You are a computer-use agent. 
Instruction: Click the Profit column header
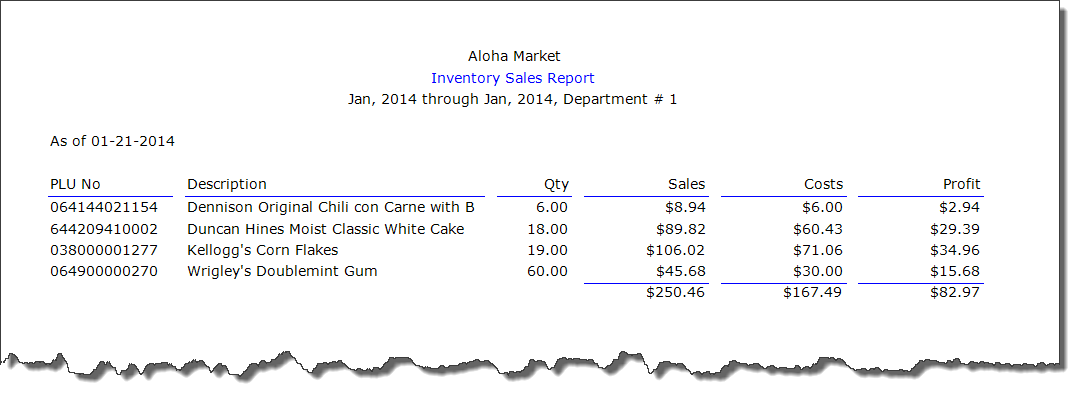[x=961, y=184]
